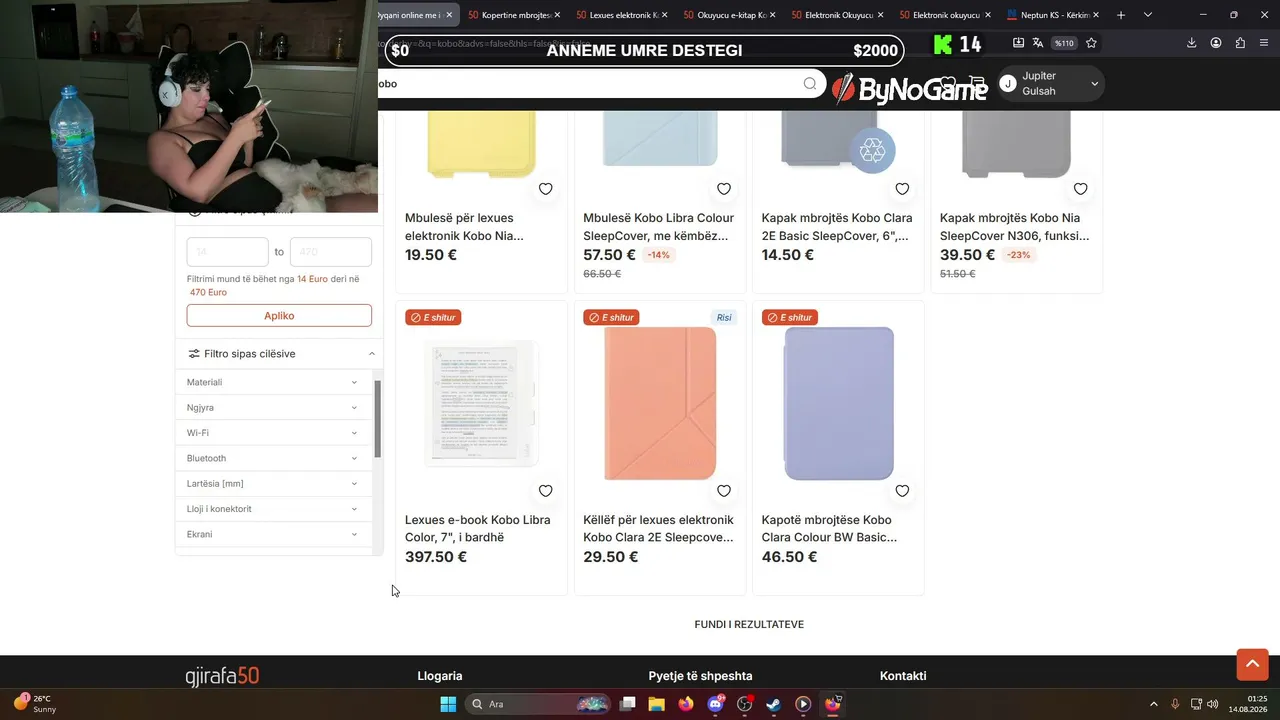The image size is (1280, 720).
Task: Click the %110 zoom level indicator
Action: (x=1064, y=43)
